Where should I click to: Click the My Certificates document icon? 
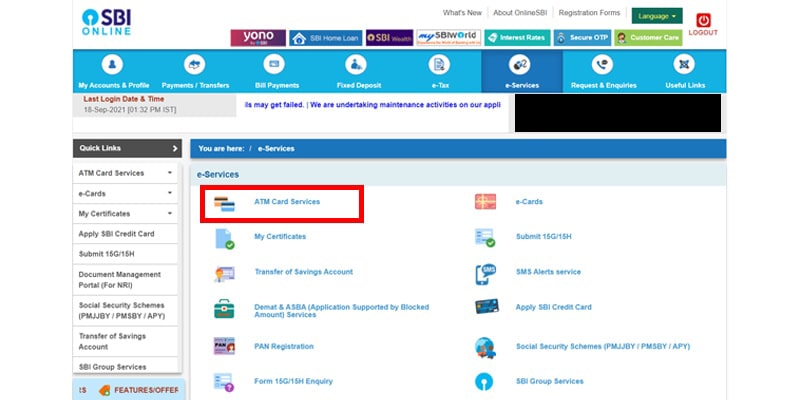tap(224, 238)
